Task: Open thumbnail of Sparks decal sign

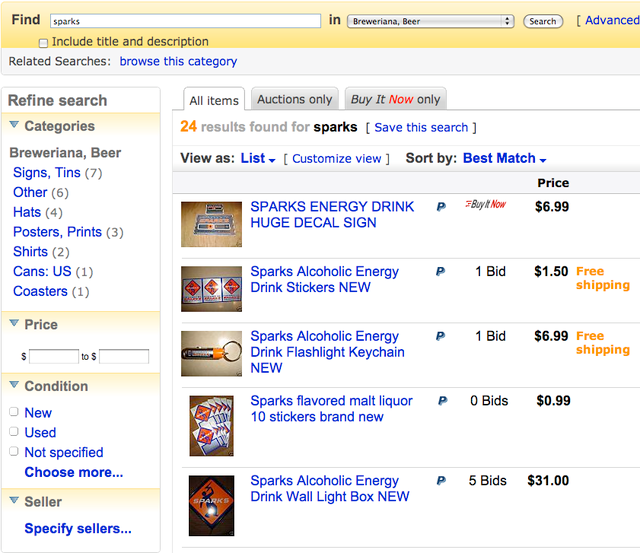Action: click(211, 224)
